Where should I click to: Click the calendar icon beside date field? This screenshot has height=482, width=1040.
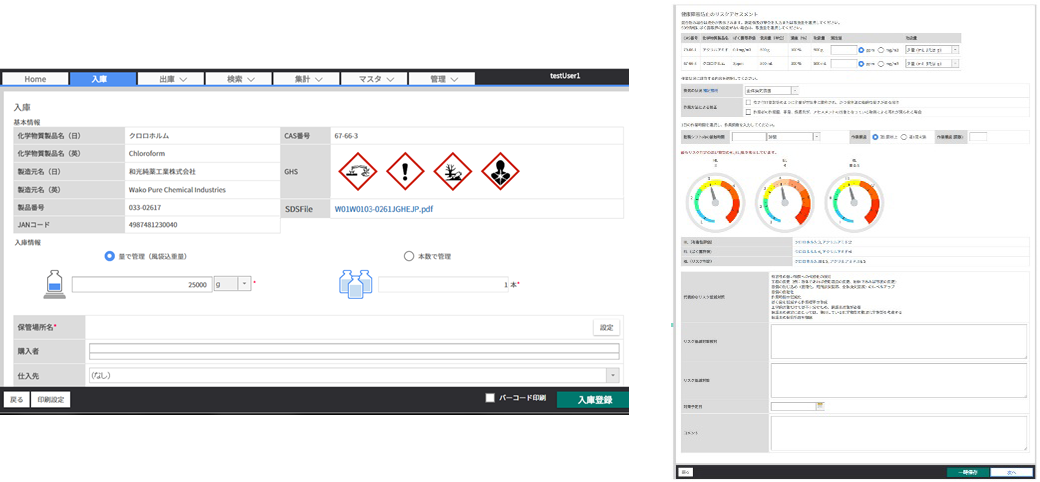(821, 406)
